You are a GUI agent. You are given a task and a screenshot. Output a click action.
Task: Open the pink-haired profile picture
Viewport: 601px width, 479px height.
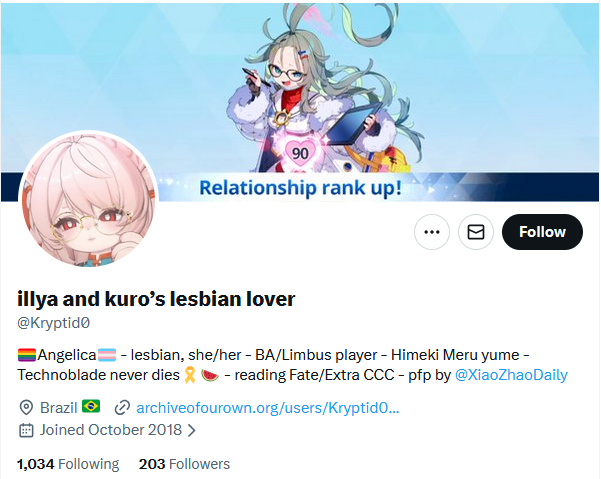click(x=88, y=200)
